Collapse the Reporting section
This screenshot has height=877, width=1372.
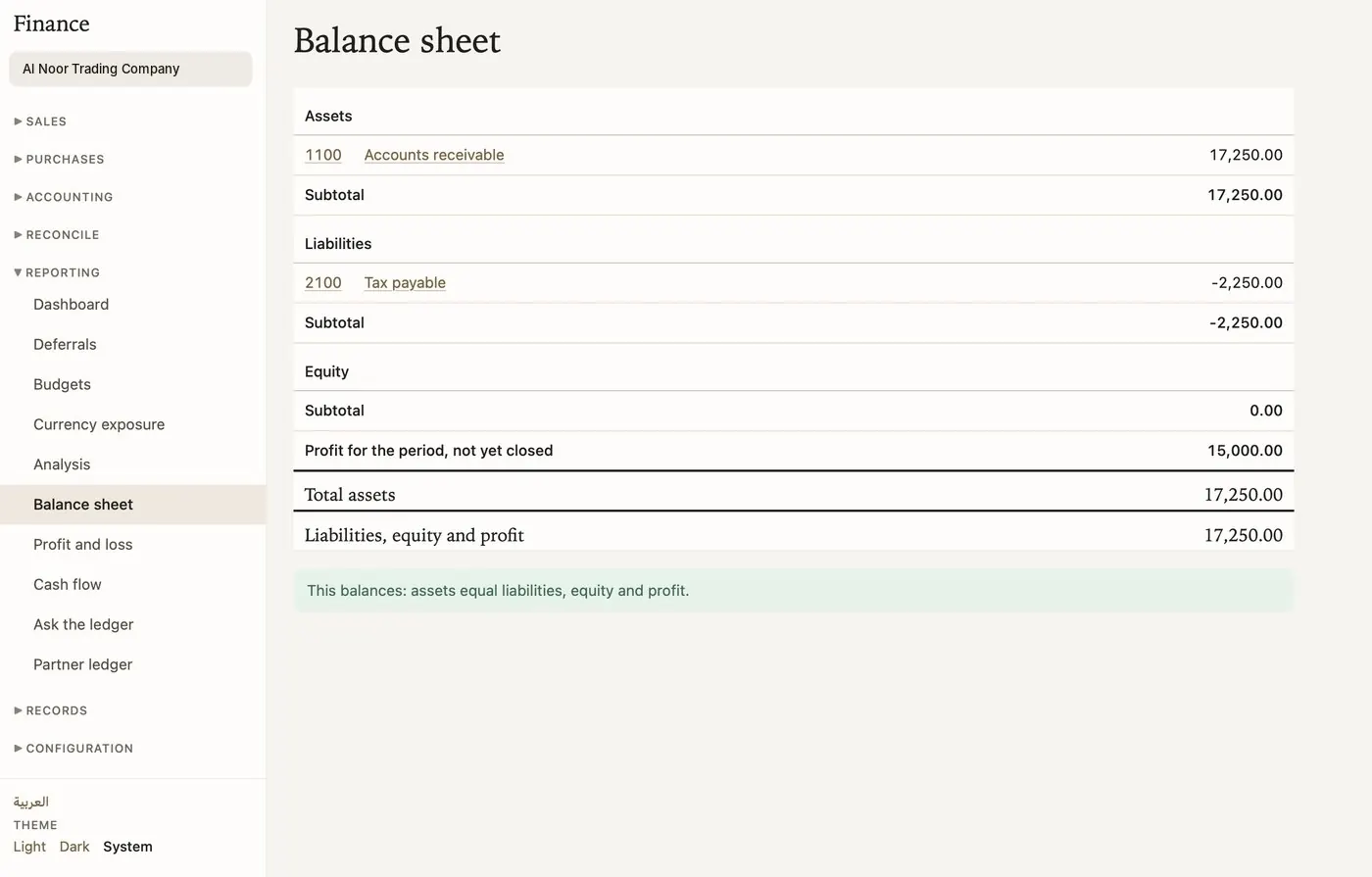pyautogui.click(x=57, y=272)
